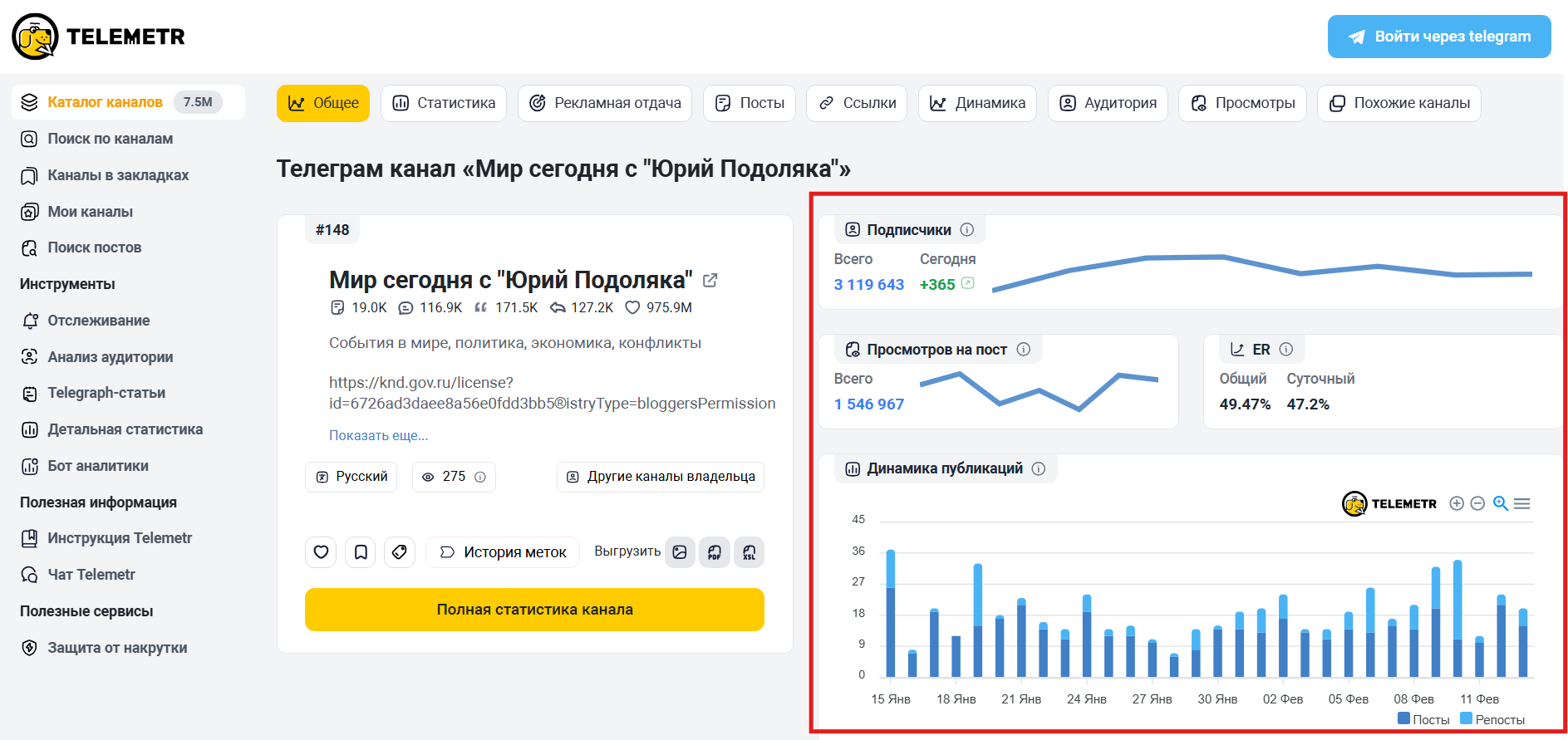Select chart magnifier zoom tool
Screen dimensions: 1568x740
[1501, 503]
